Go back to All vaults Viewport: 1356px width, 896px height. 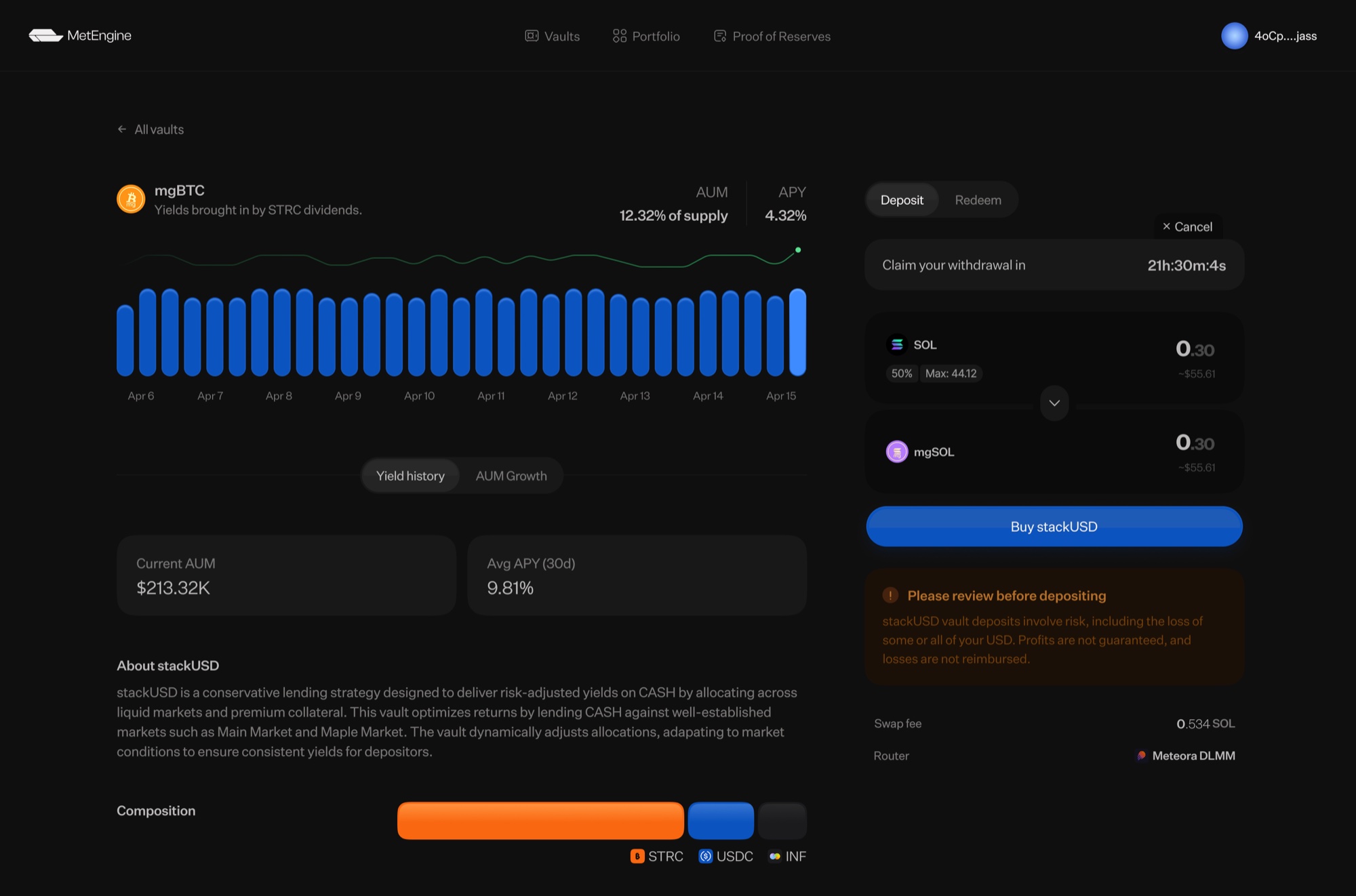point(151,129)
